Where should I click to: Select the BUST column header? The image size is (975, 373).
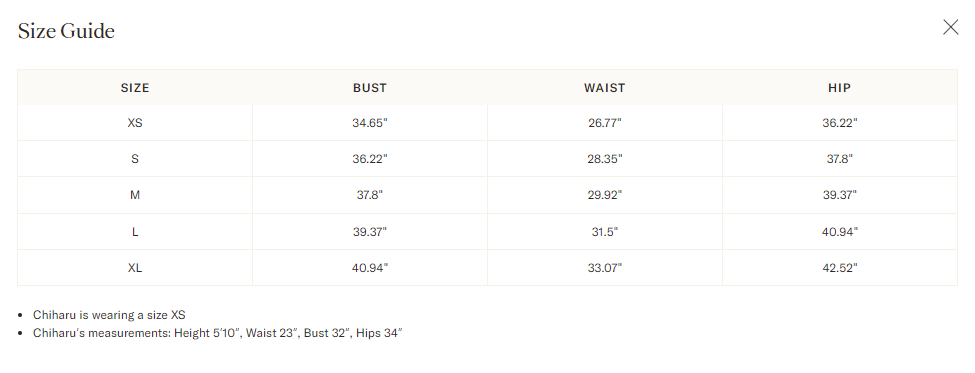[370, 88]
